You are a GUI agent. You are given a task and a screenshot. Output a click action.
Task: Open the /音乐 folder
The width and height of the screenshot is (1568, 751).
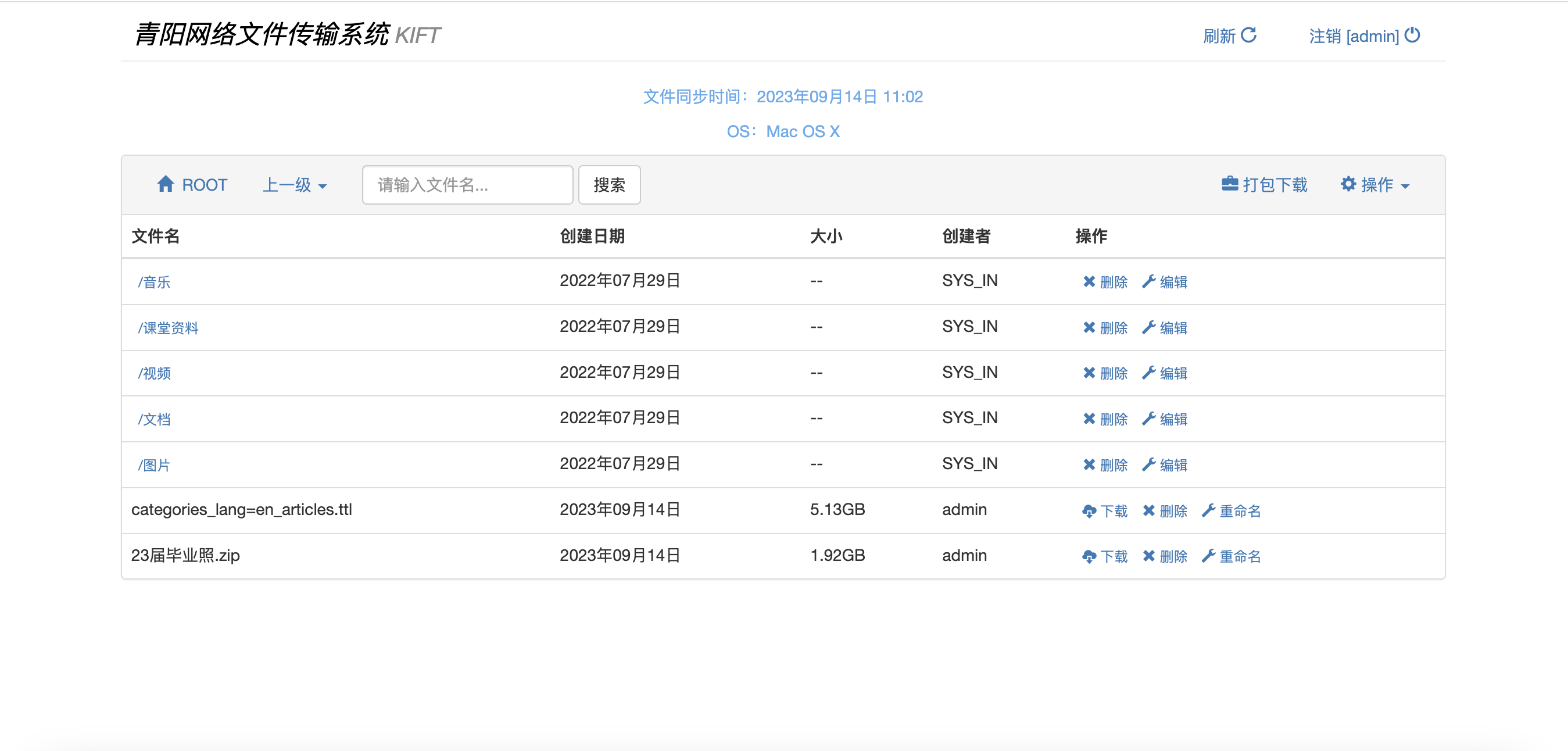pyautogui.click(x=154, y=282)
